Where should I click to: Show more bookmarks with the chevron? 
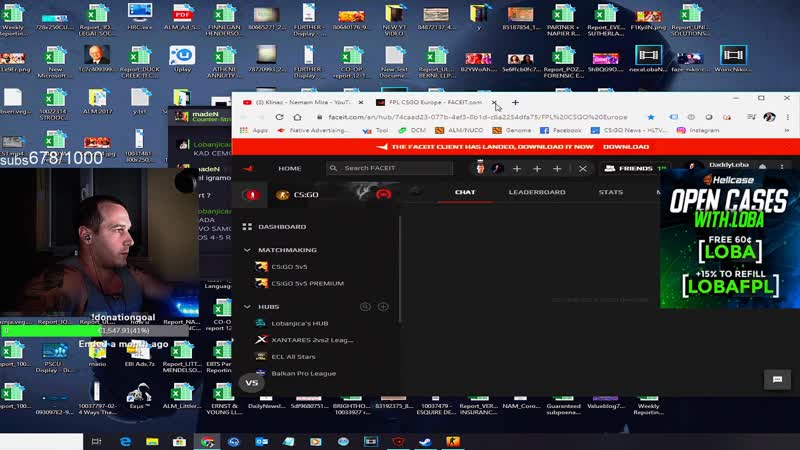coord(787,131)
